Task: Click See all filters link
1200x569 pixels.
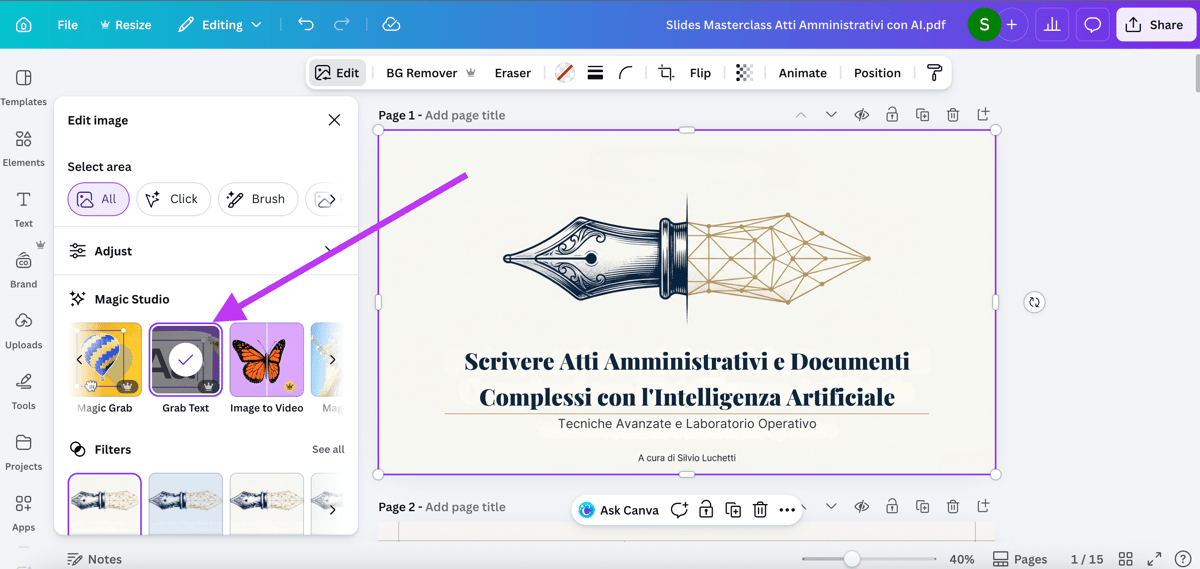Action: click(328, 450)
